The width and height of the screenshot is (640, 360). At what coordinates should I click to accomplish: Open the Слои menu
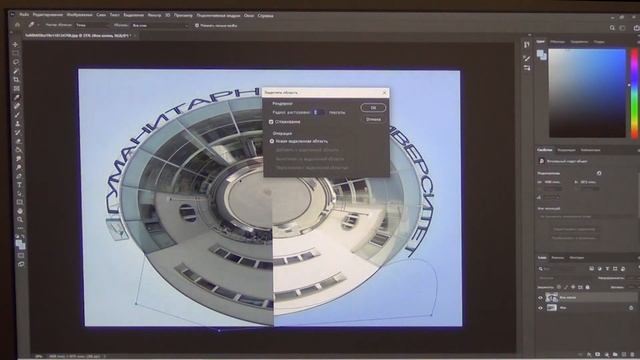point(101,15)
